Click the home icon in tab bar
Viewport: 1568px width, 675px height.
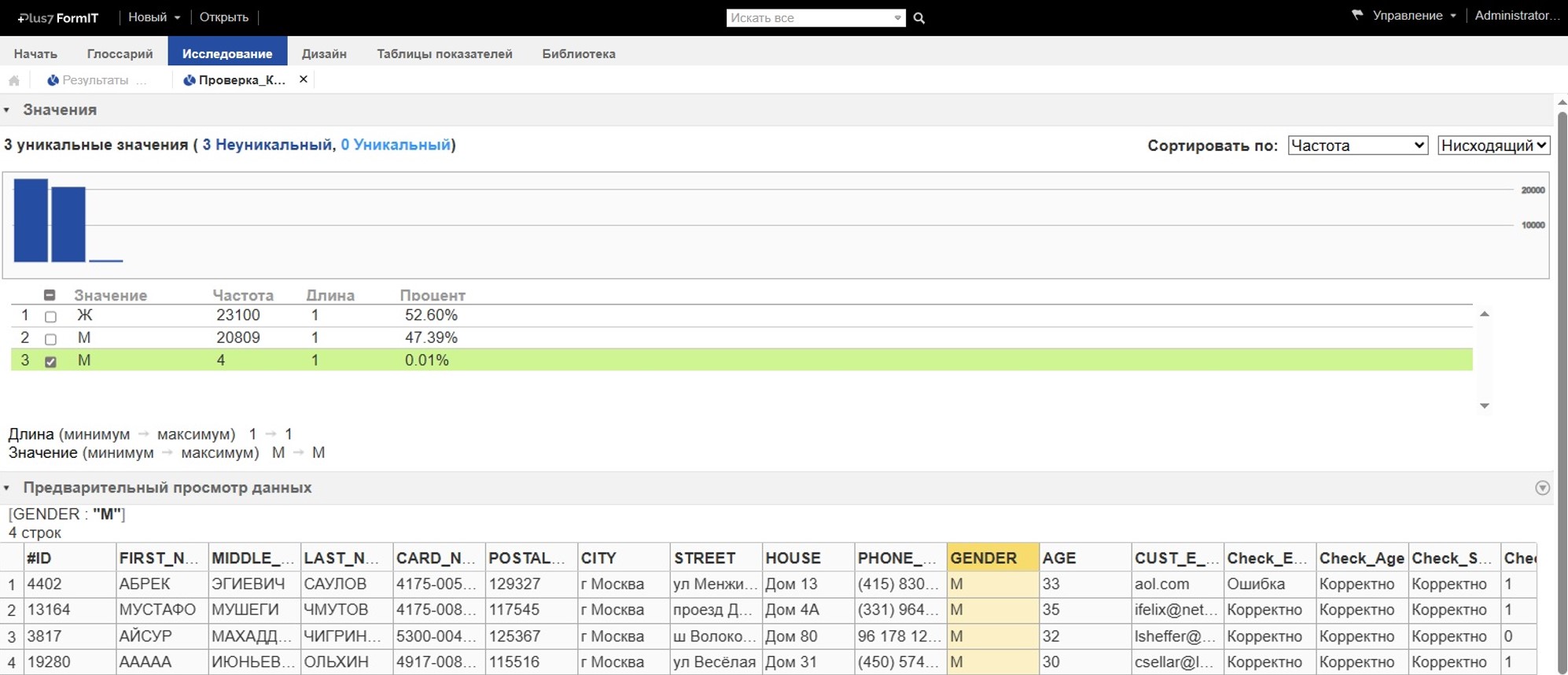(14, 80)
